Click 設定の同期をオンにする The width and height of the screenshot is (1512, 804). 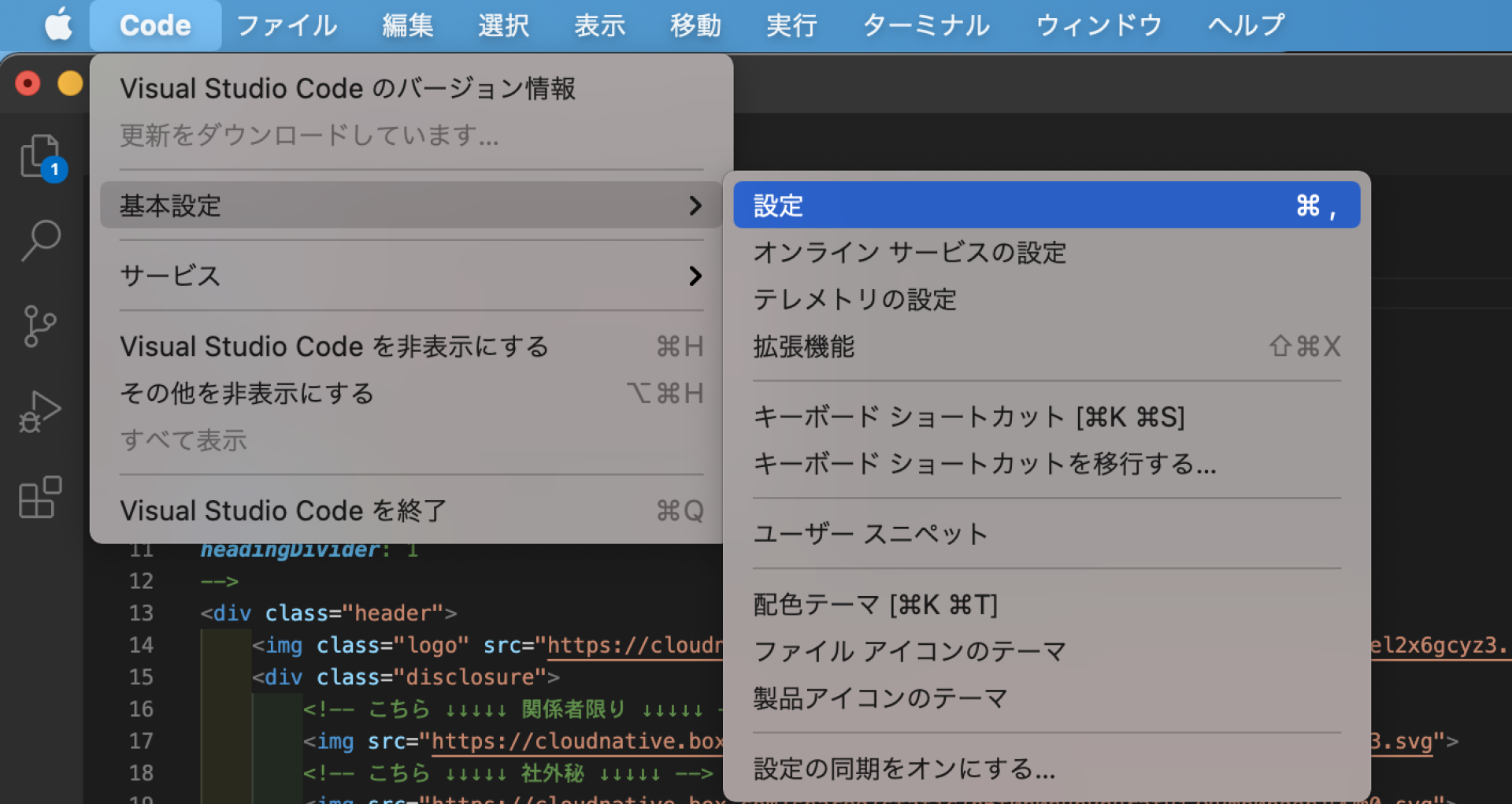[904, 769]
